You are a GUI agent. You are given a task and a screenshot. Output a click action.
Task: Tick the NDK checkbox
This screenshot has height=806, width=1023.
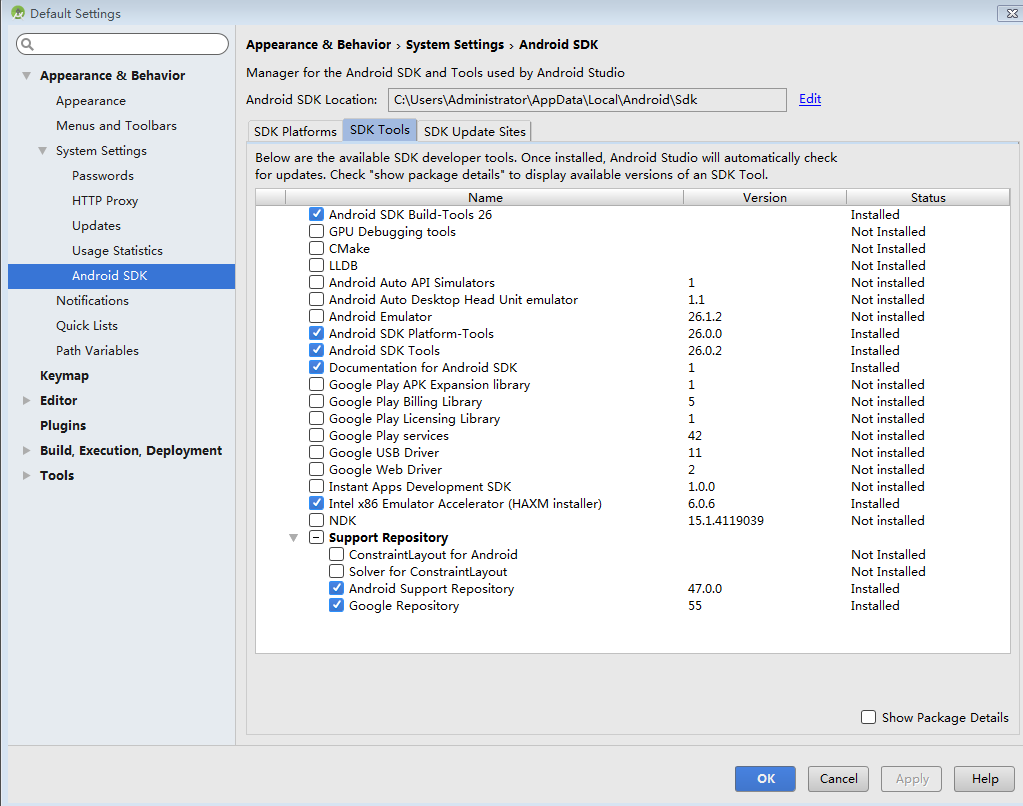[316, 519]
